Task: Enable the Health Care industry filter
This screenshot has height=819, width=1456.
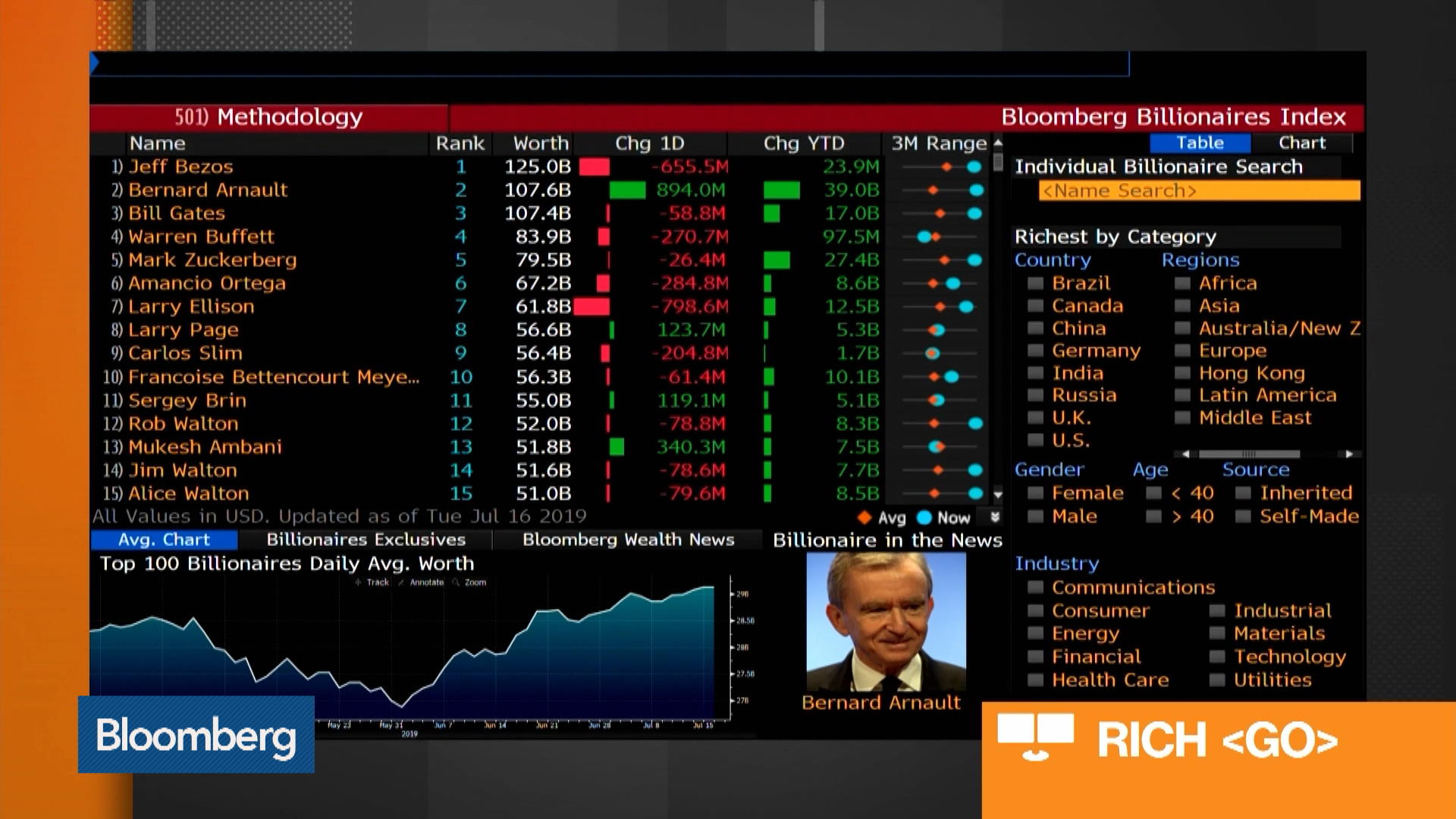Action: click(1035, 681)
